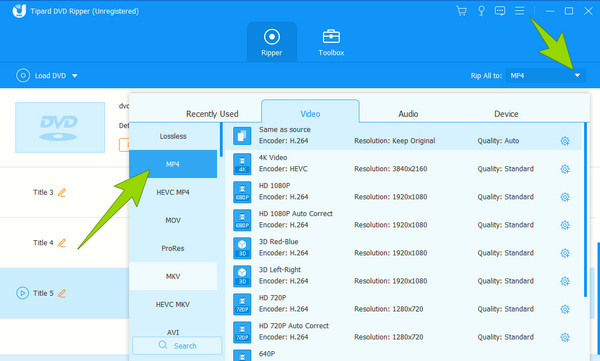Choose HEVC MP4 format category

173,192
